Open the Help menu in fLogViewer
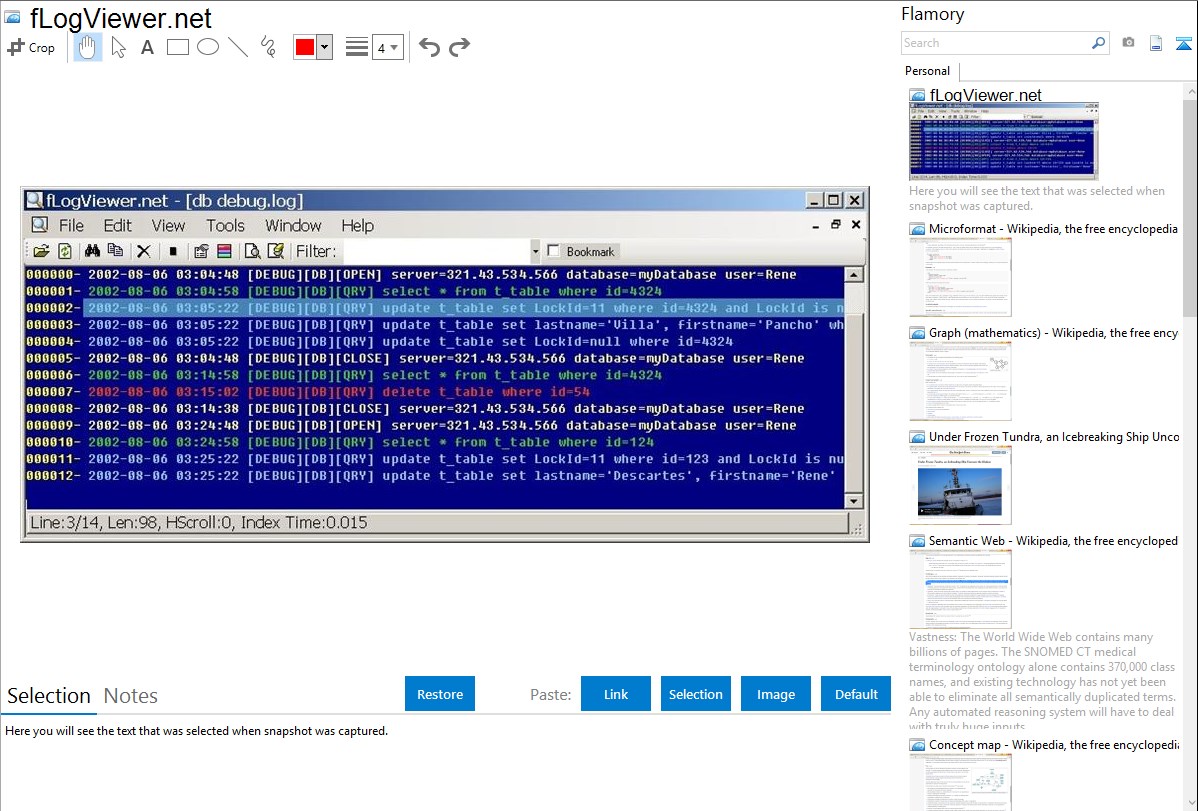The width and height of the screenshot is (1198, 811). coord(358,225)
